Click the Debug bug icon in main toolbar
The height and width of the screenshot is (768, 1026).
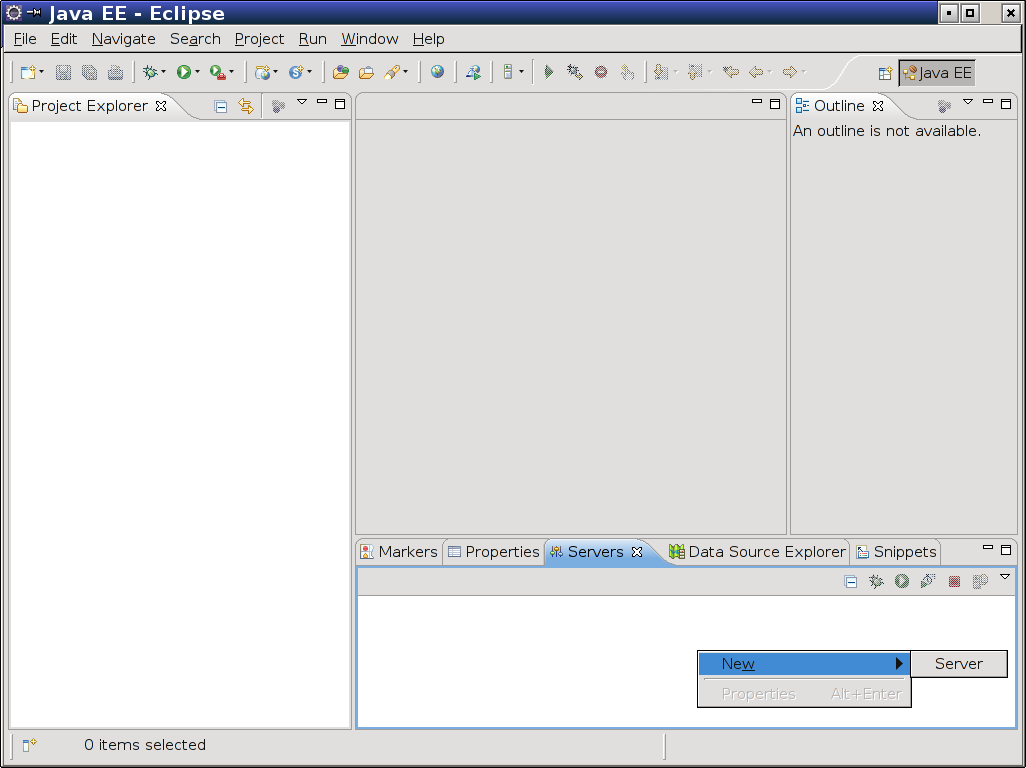coord(150,72)
